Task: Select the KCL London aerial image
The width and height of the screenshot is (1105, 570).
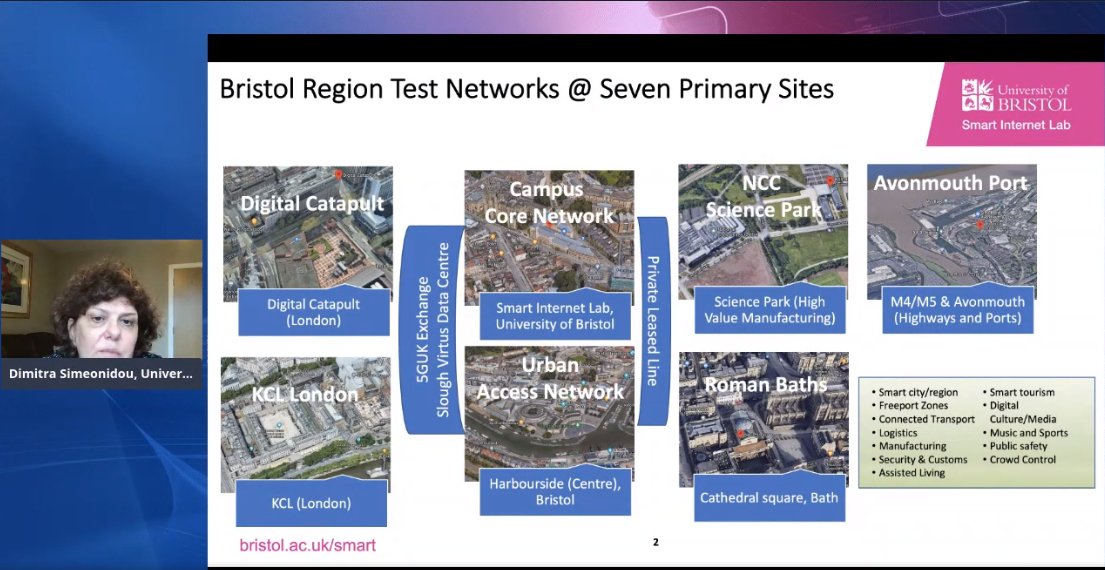Action: [305, 424]
